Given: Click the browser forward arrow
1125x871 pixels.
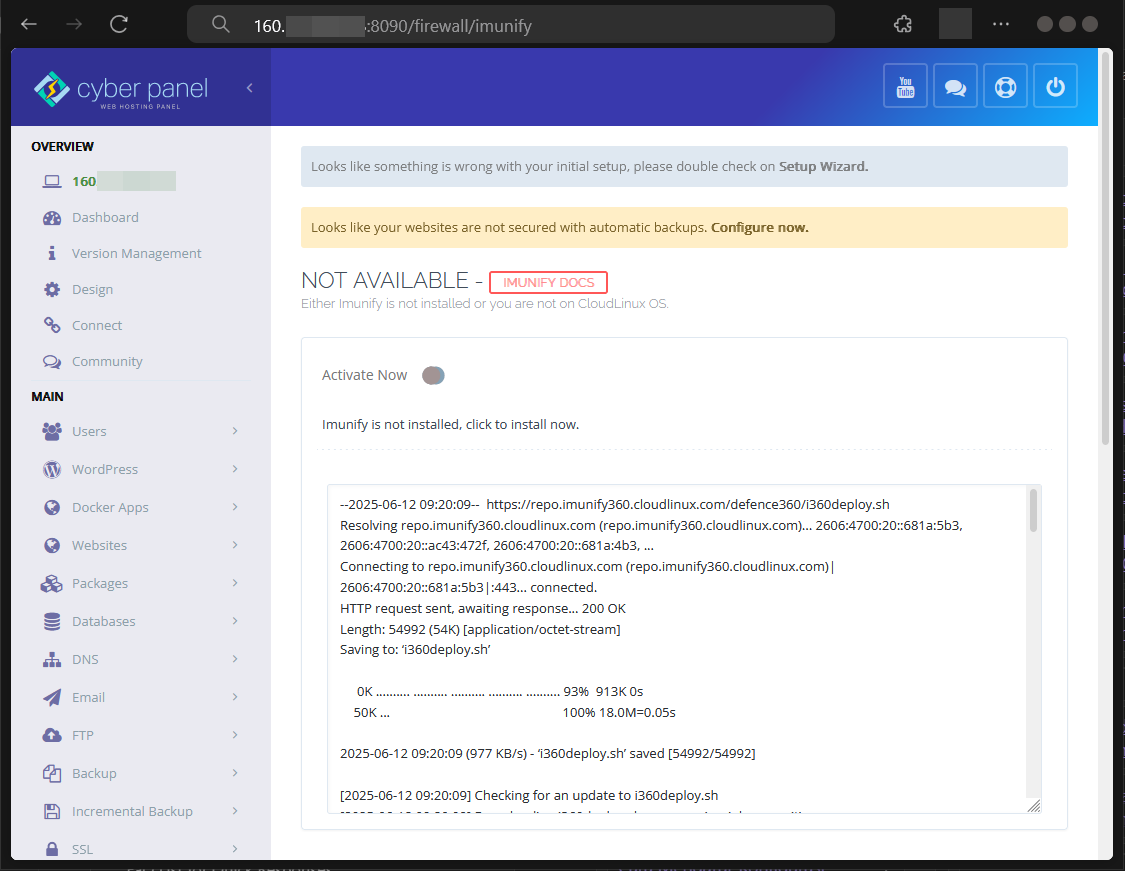Looking at the screenshot, I should [73, 24].
